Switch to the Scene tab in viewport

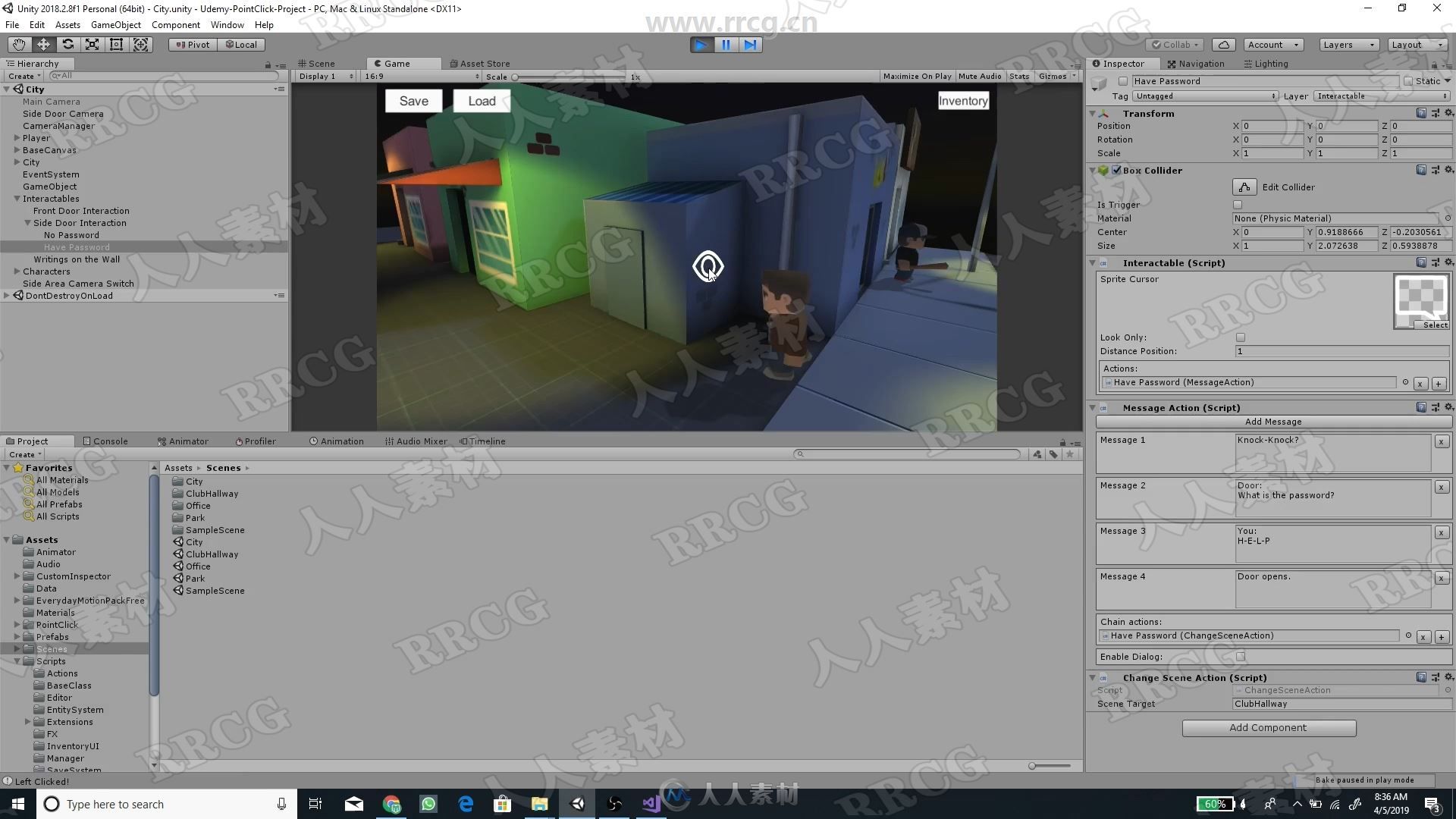[x=322, y=63]
